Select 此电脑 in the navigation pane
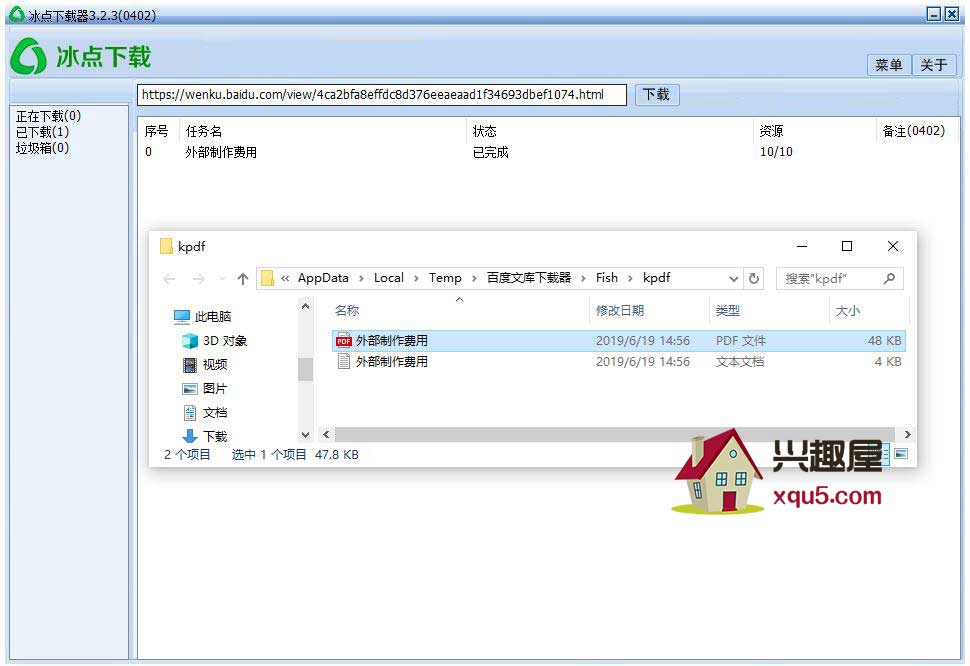Image resolution: width=970 pixels, height=666 pixels. pos(202,317)
